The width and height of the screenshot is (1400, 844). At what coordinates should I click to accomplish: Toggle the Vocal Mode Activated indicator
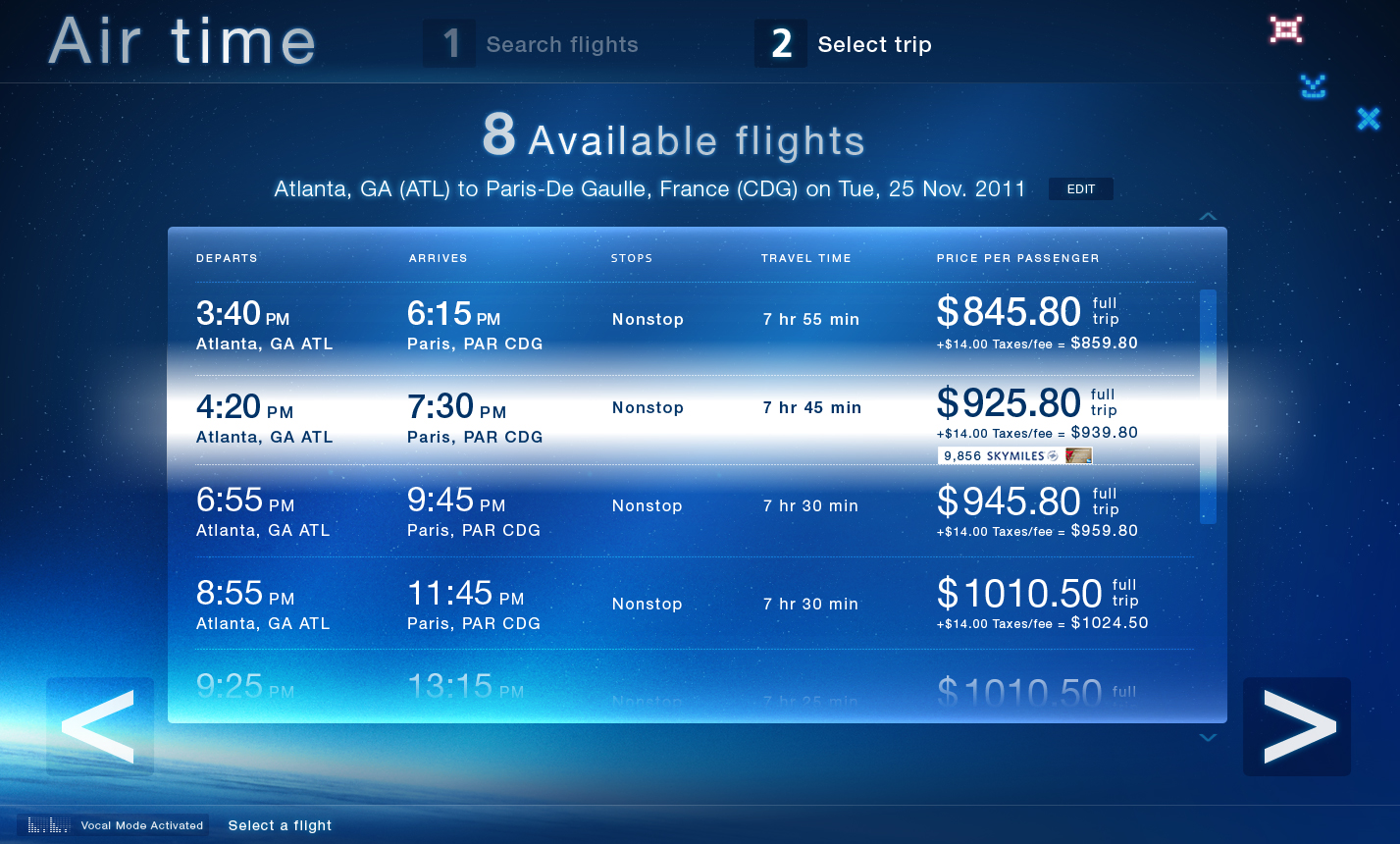(142, 825)
